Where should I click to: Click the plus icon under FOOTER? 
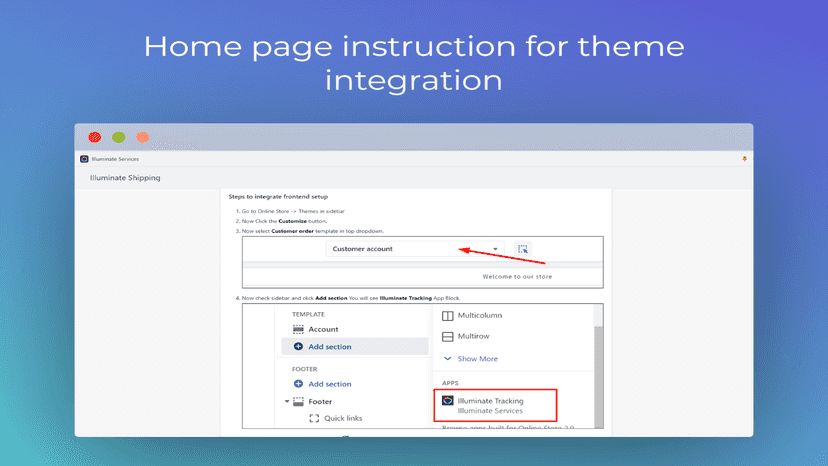(298, 384)
